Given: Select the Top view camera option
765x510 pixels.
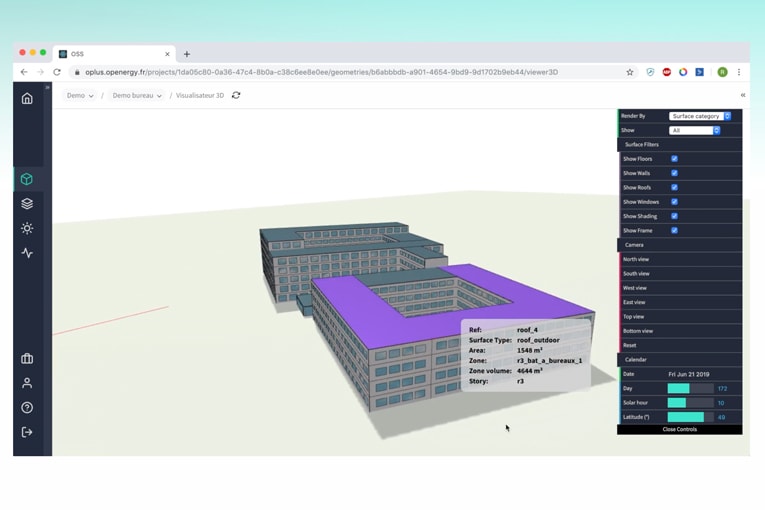Looking at the screenshot, I should coord(634,316).
